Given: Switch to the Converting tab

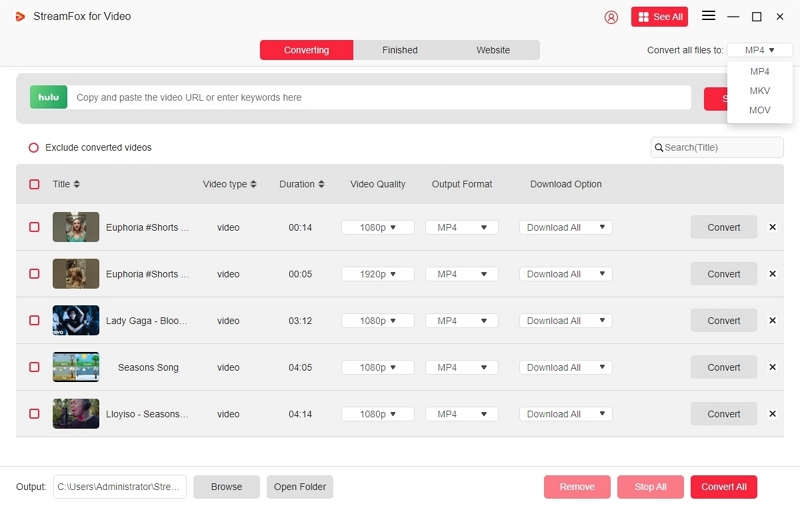Looking at the screenshot, I should 306,50.
